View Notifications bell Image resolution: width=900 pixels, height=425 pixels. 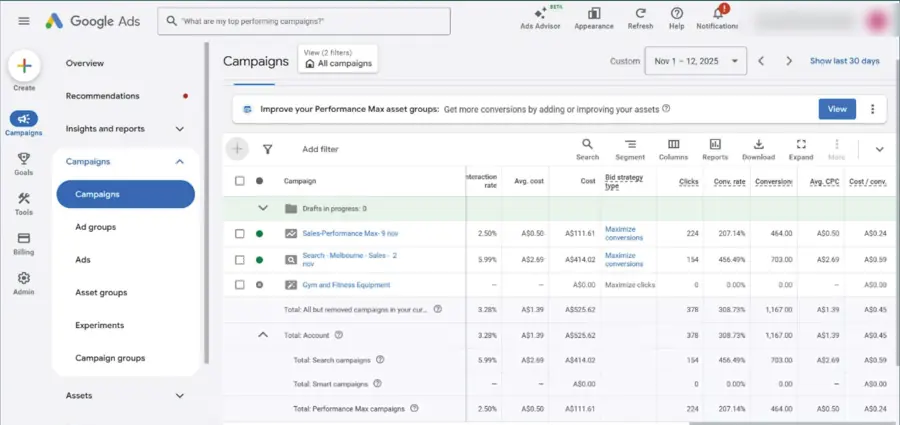click(717, 18)
